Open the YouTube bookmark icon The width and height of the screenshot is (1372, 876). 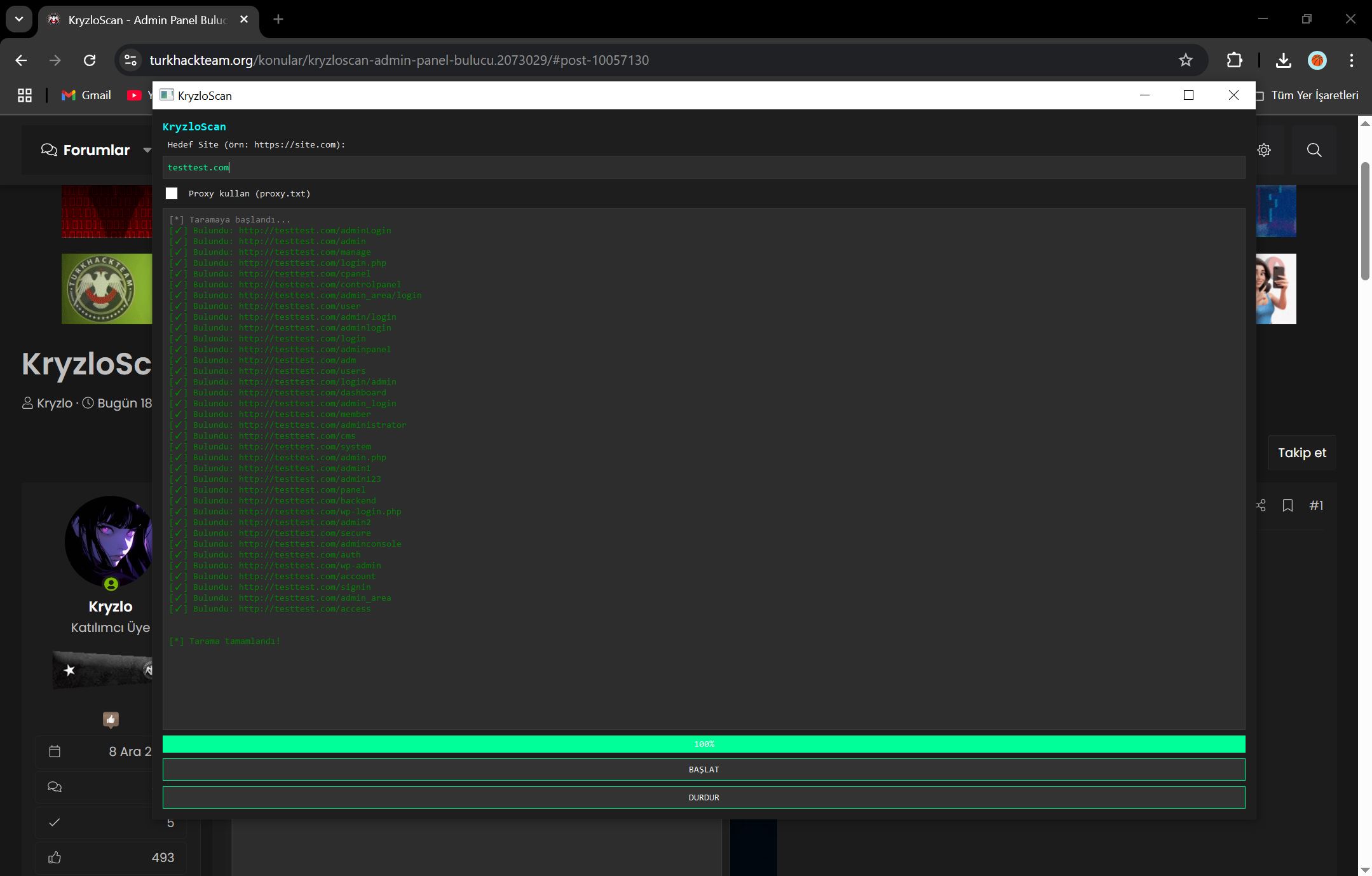tap(134, 95)
